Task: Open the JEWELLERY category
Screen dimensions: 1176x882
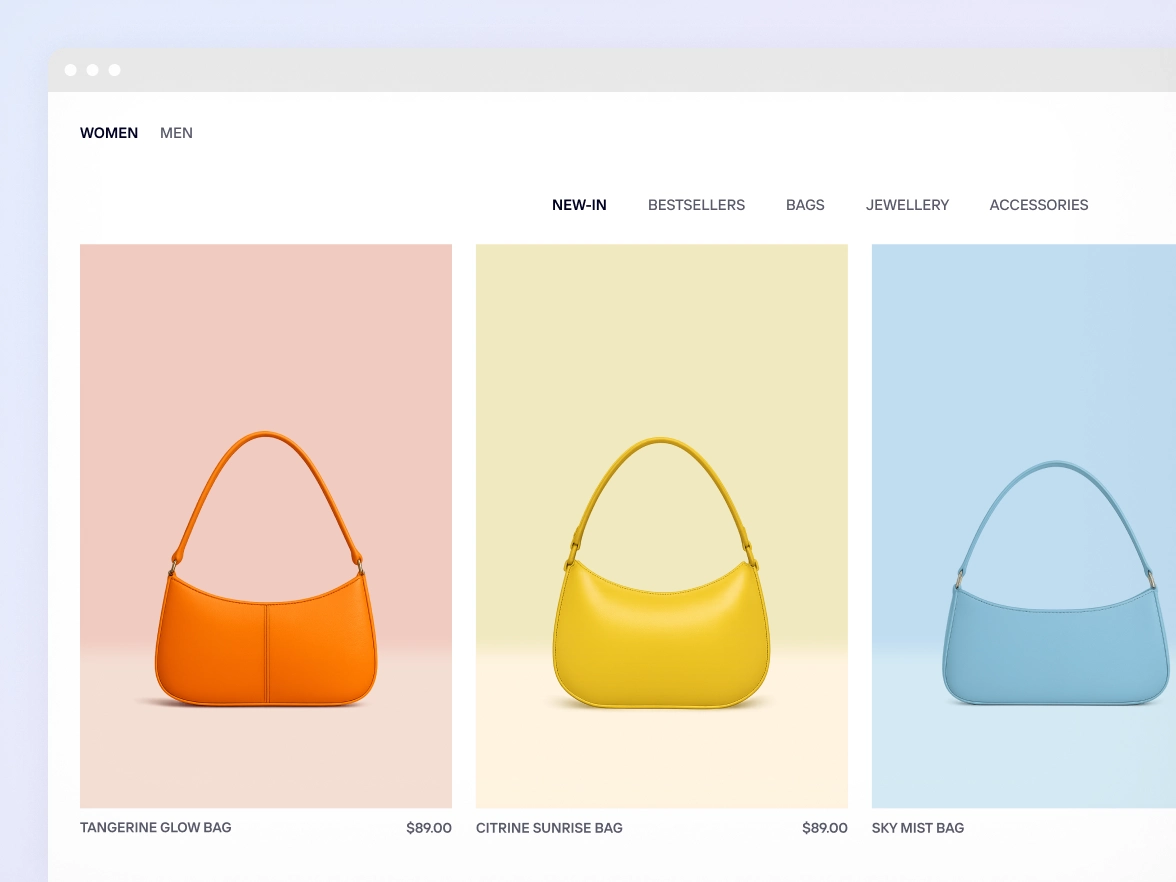Action: 907,205
